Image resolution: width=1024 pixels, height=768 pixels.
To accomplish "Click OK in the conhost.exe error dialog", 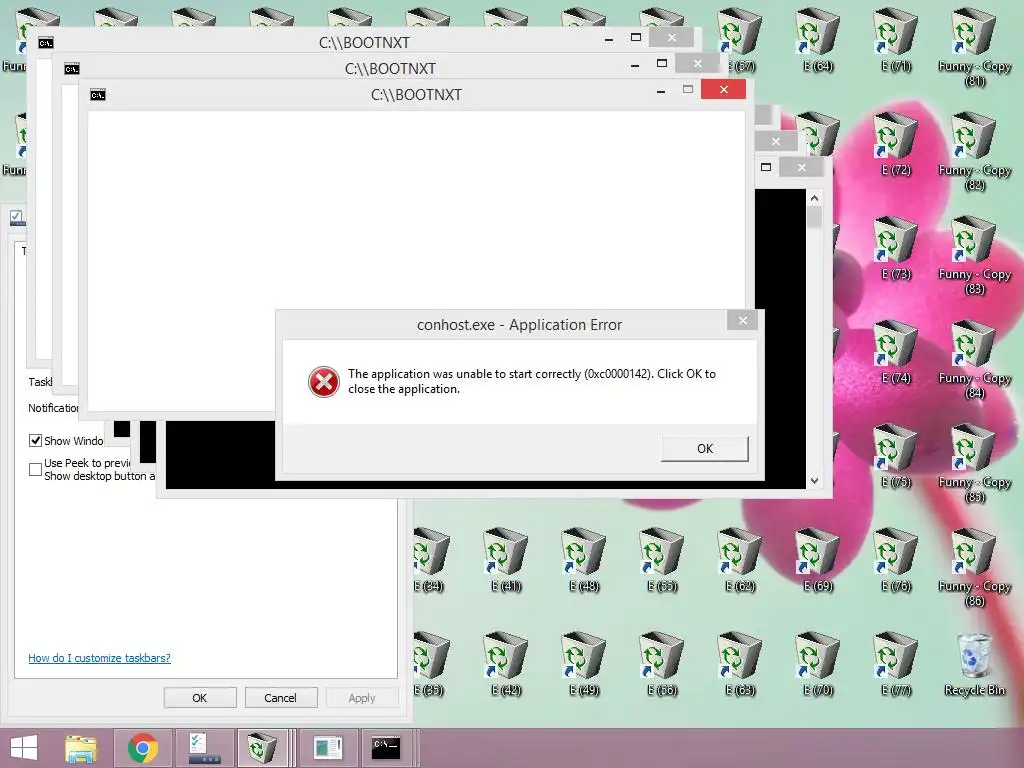I will click(x=705, y=449).
